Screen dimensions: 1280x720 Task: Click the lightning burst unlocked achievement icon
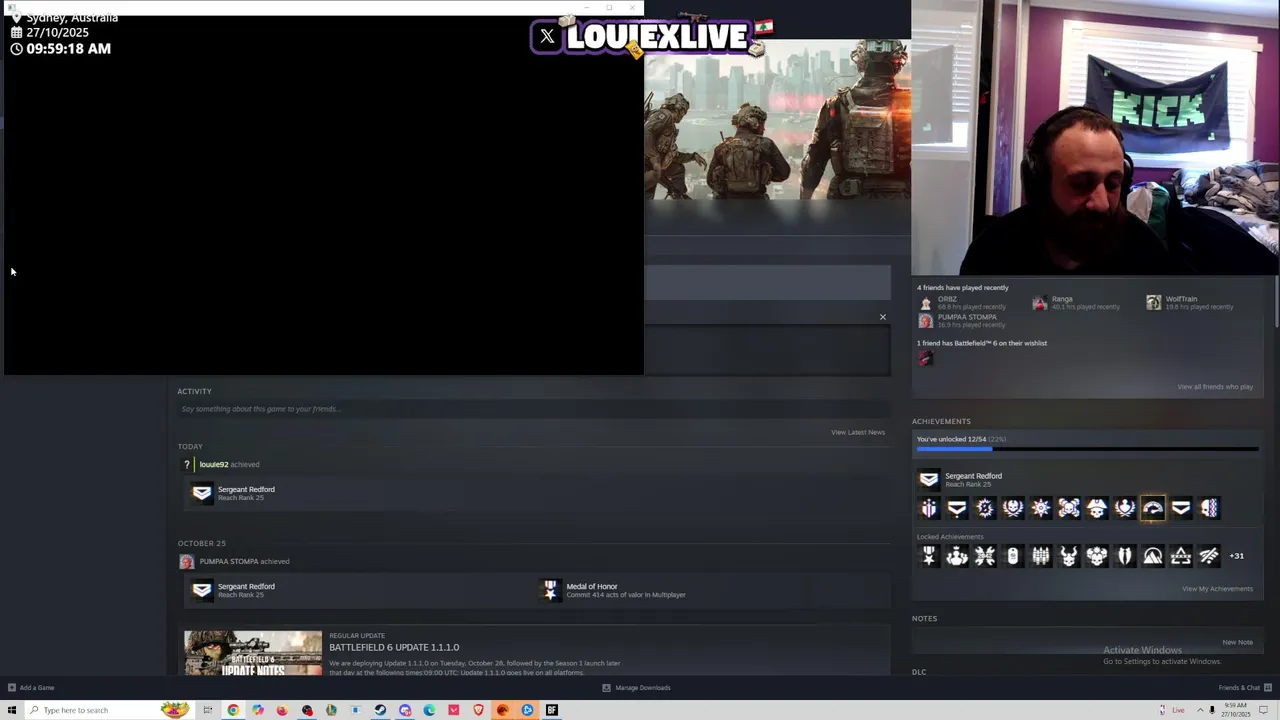click(985, 508)
